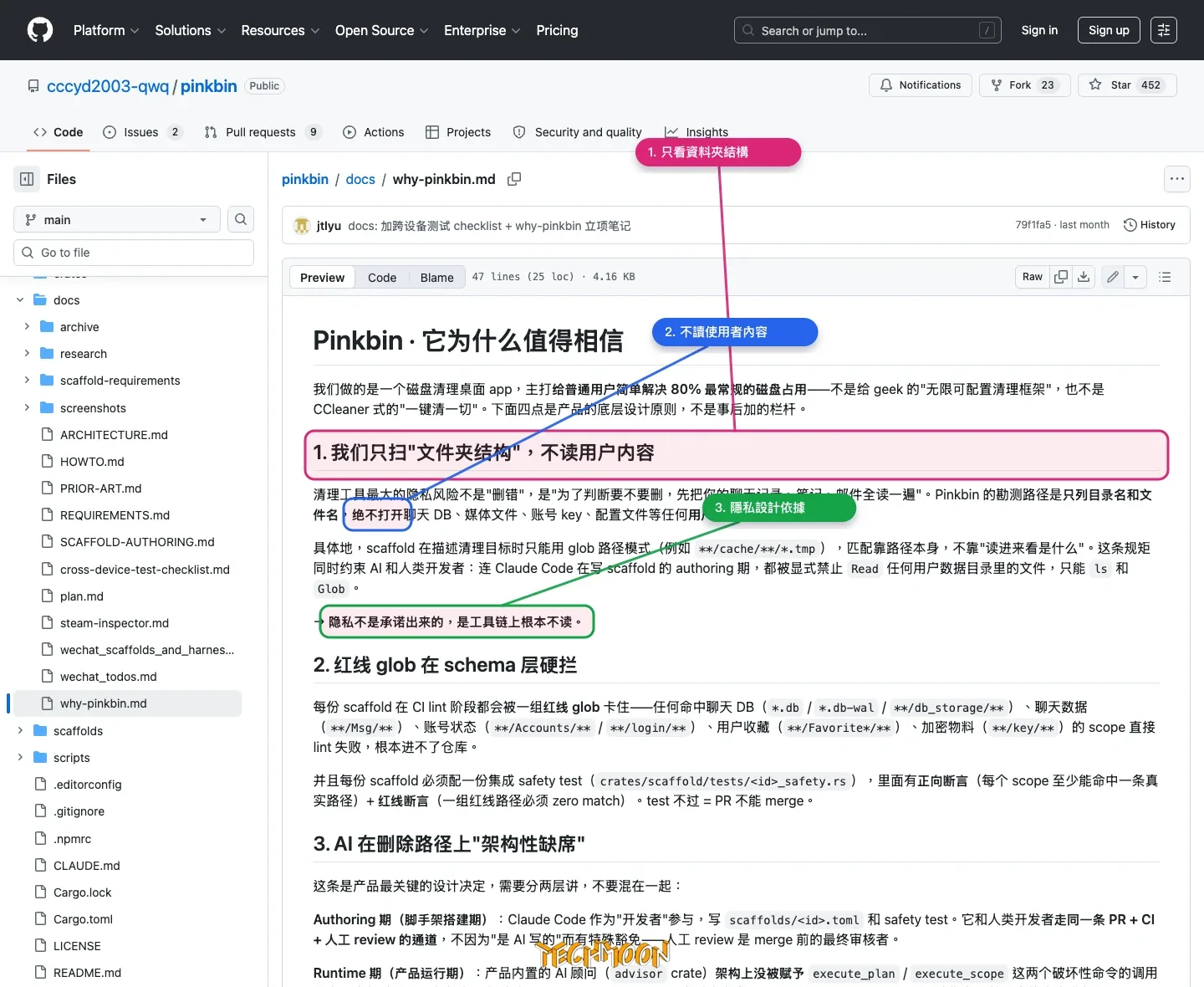Image resolution: width=1204 pixels, height=987 pixels.
Task: Switch to Code view of file
Action: click(382, 278)
